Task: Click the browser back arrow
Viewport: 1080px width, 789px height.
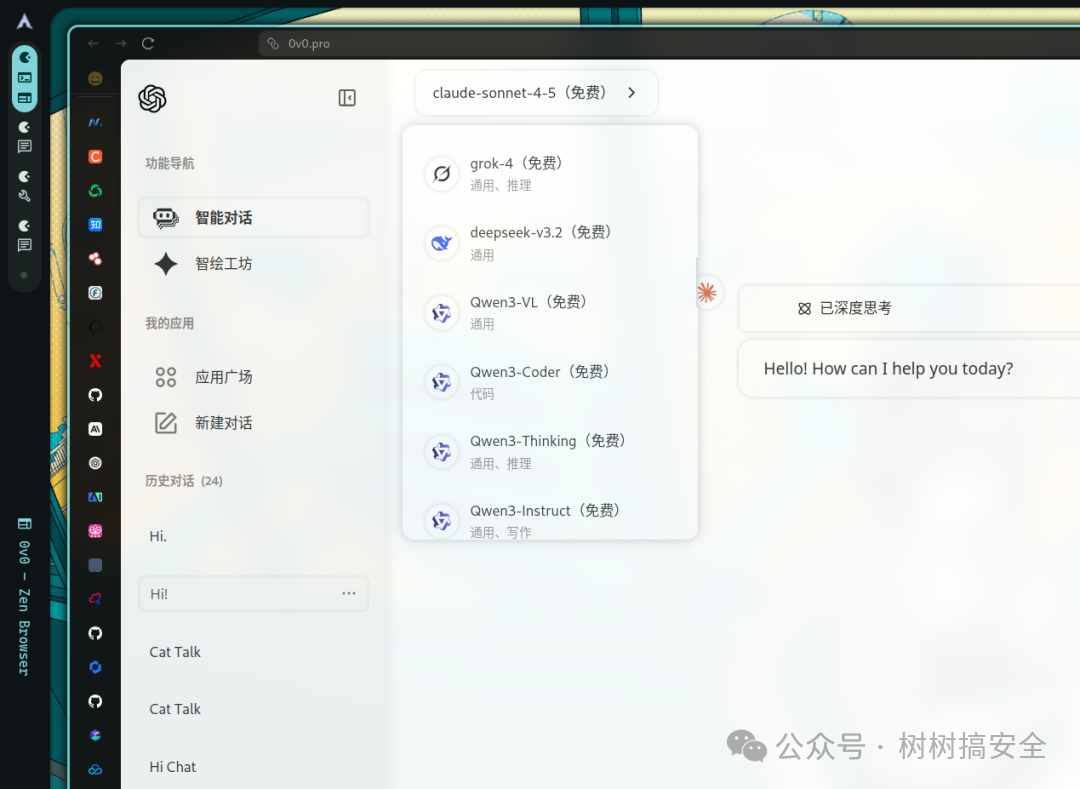Action: 94,43
